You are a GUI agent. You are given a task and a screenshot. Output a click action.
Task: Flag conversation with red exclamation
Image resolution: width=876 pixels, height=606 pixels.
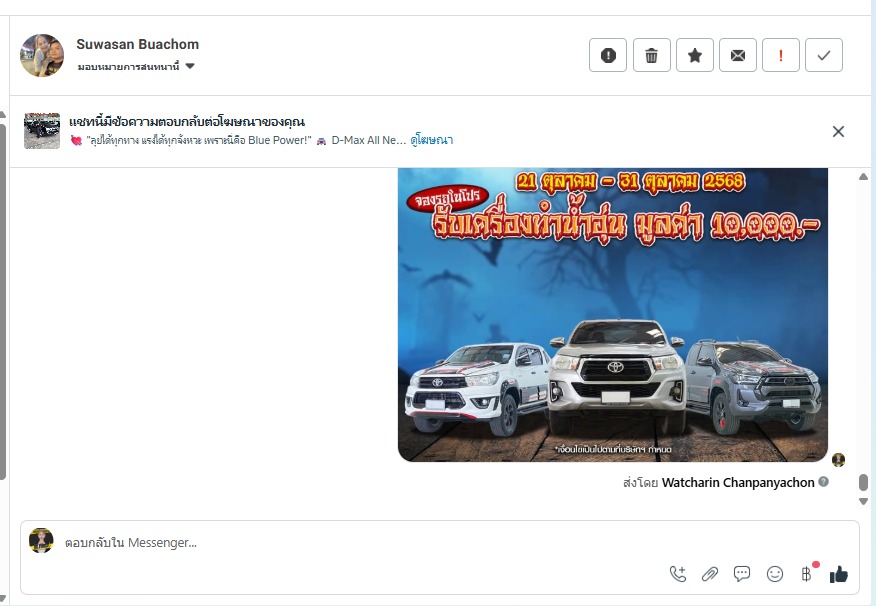(780, 55)
